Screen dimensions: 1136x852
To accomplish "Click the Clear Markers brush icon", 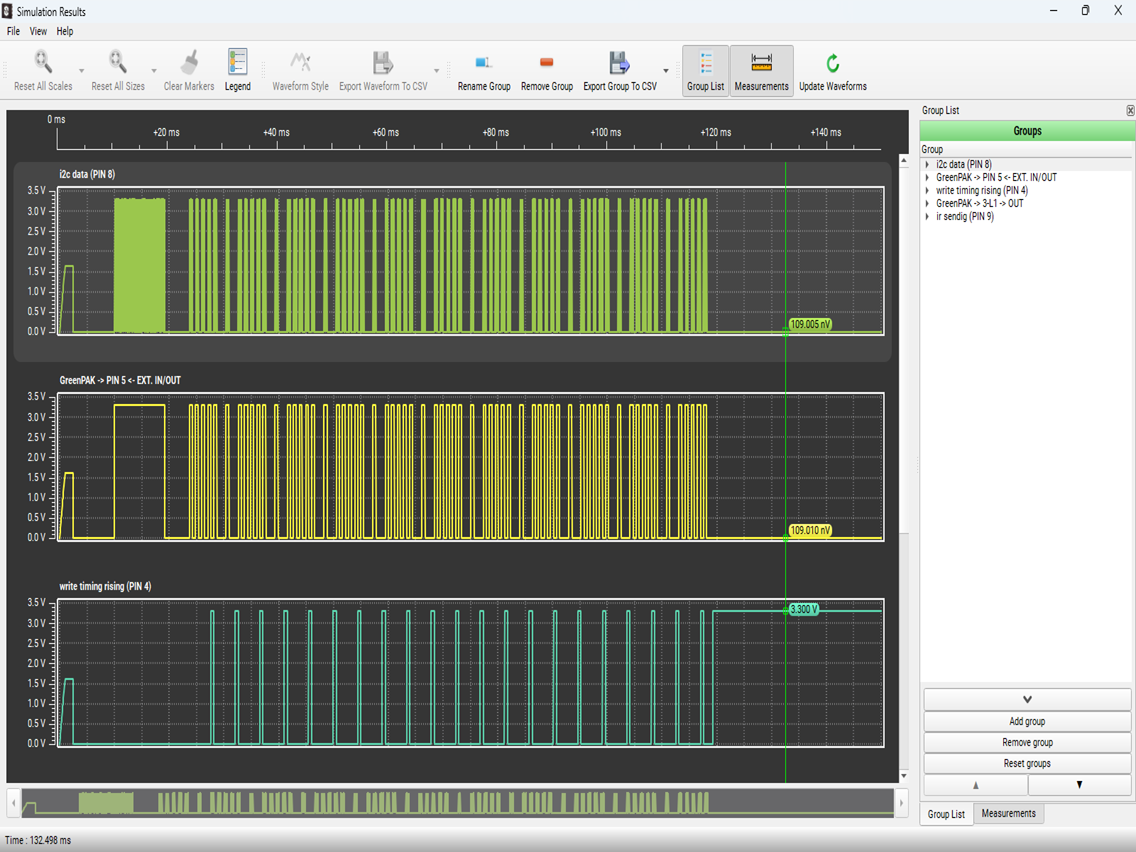I will tap(189, 64).
